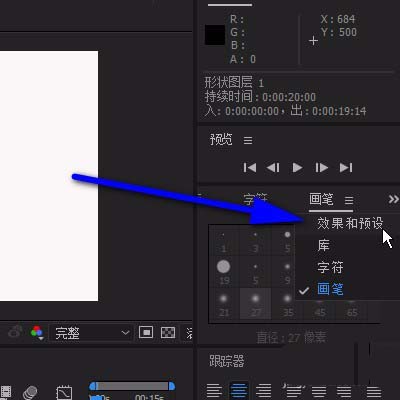Toggle the transparency grid checkerboard
The image size is (400, 400).
pos(168,332)
